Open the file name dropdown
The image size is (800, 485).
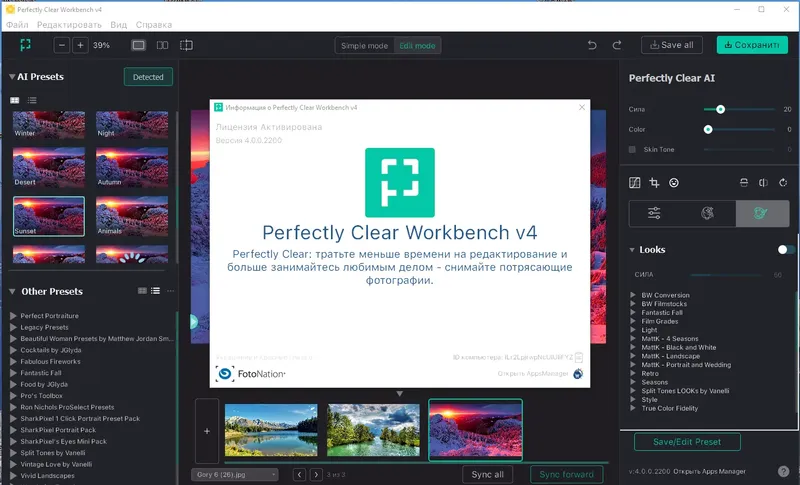pos(235,475)
